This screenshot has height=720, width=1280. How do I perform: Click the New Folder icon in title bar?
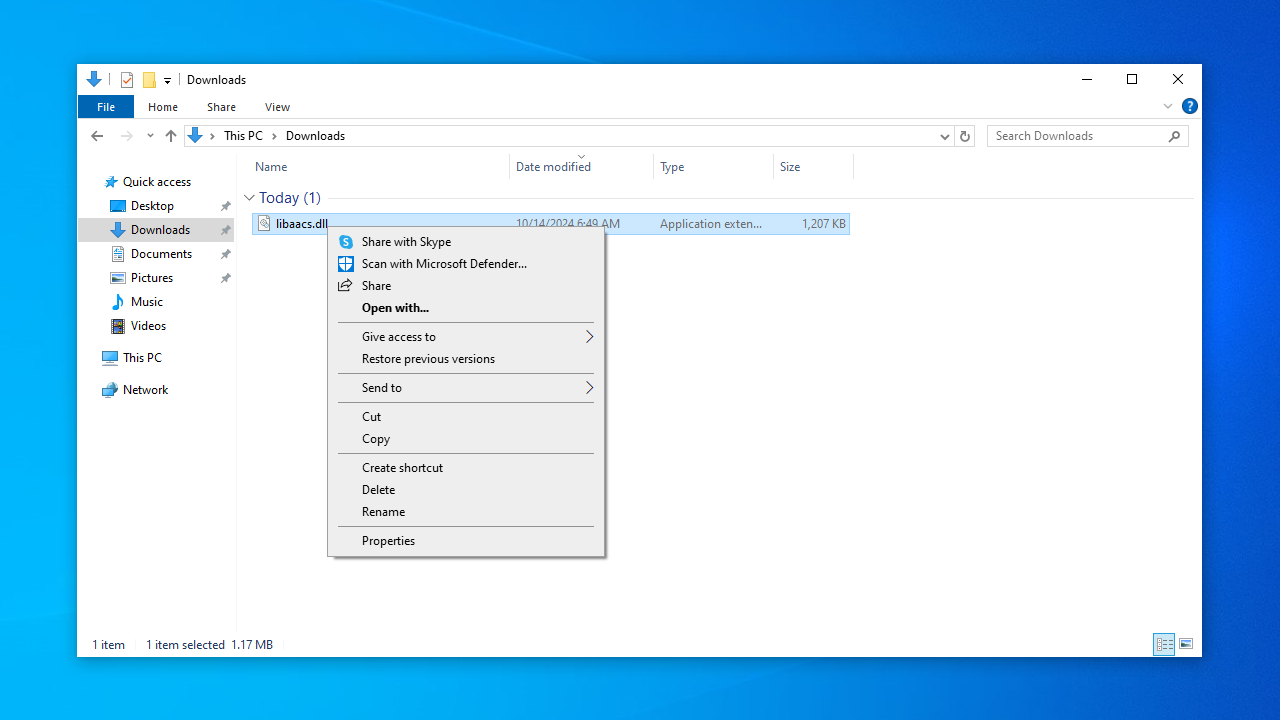[x=149, y=80]
